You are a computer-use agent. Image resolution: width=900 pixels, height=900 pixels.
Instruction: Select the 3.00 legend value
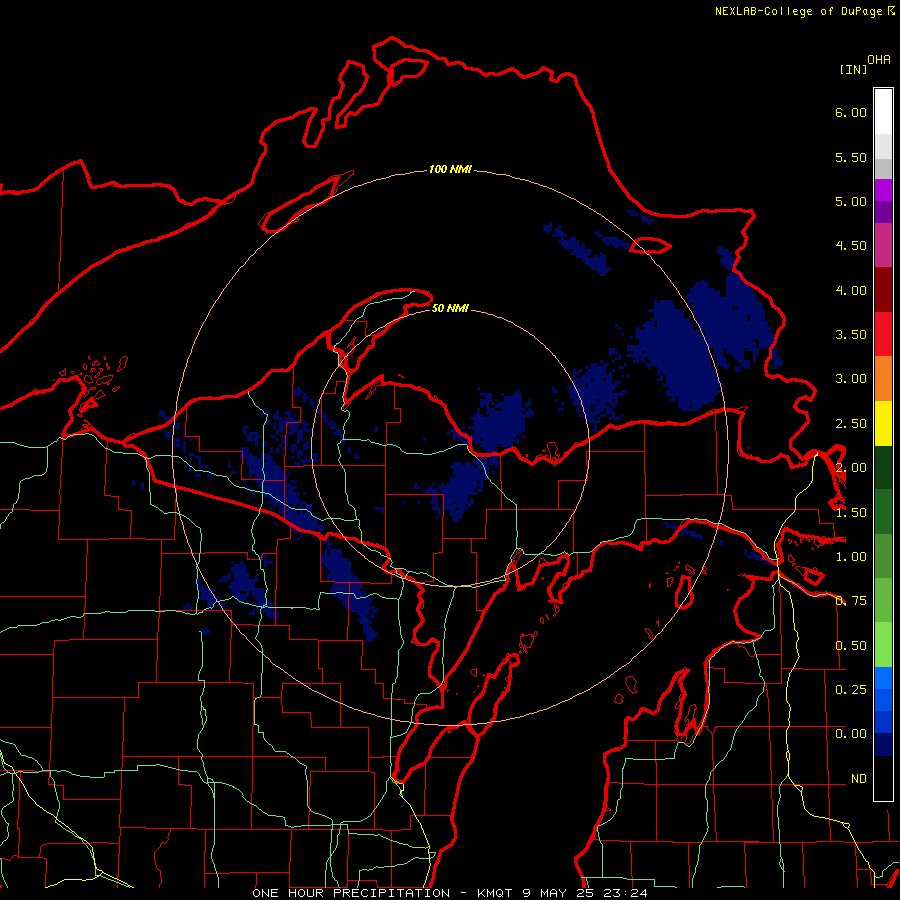tap(851, 379)
